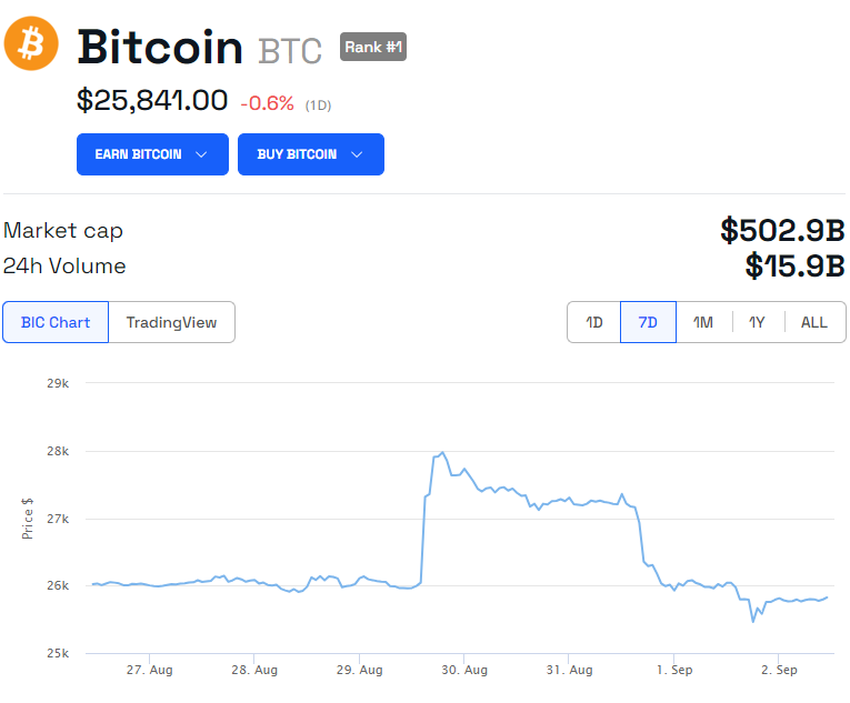Select the 1Y timeframe button
This screenshot has width=850, height=703.
pos(757,322)
